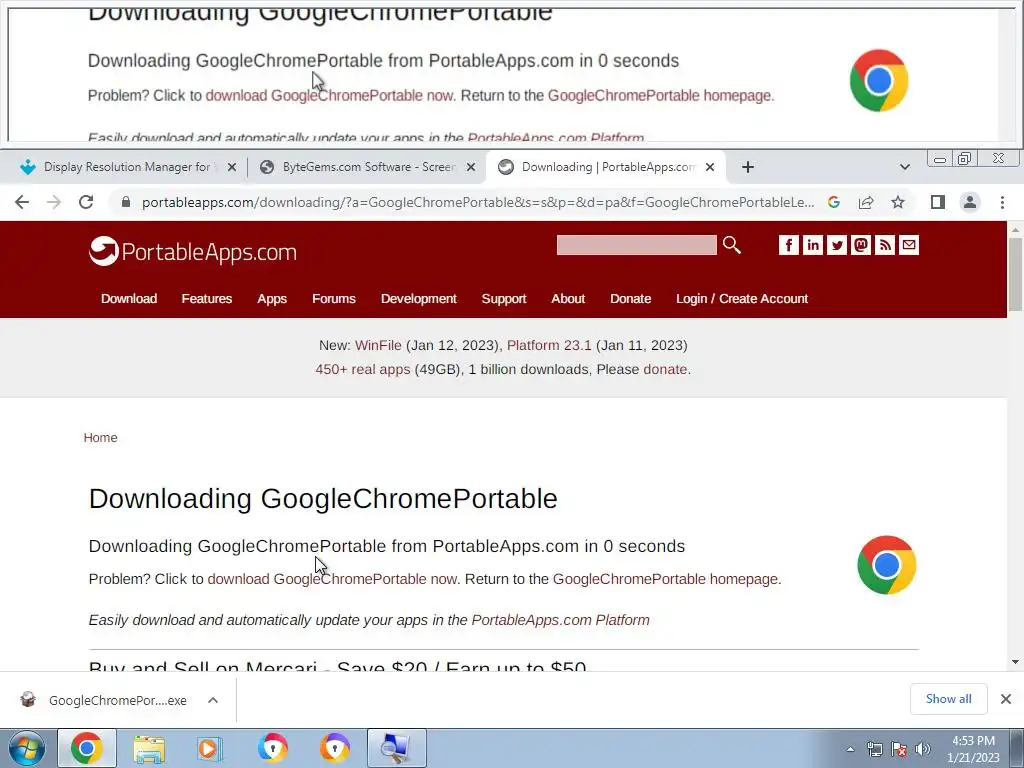Click the Platform 23.1 link

[x=549, y=345]
